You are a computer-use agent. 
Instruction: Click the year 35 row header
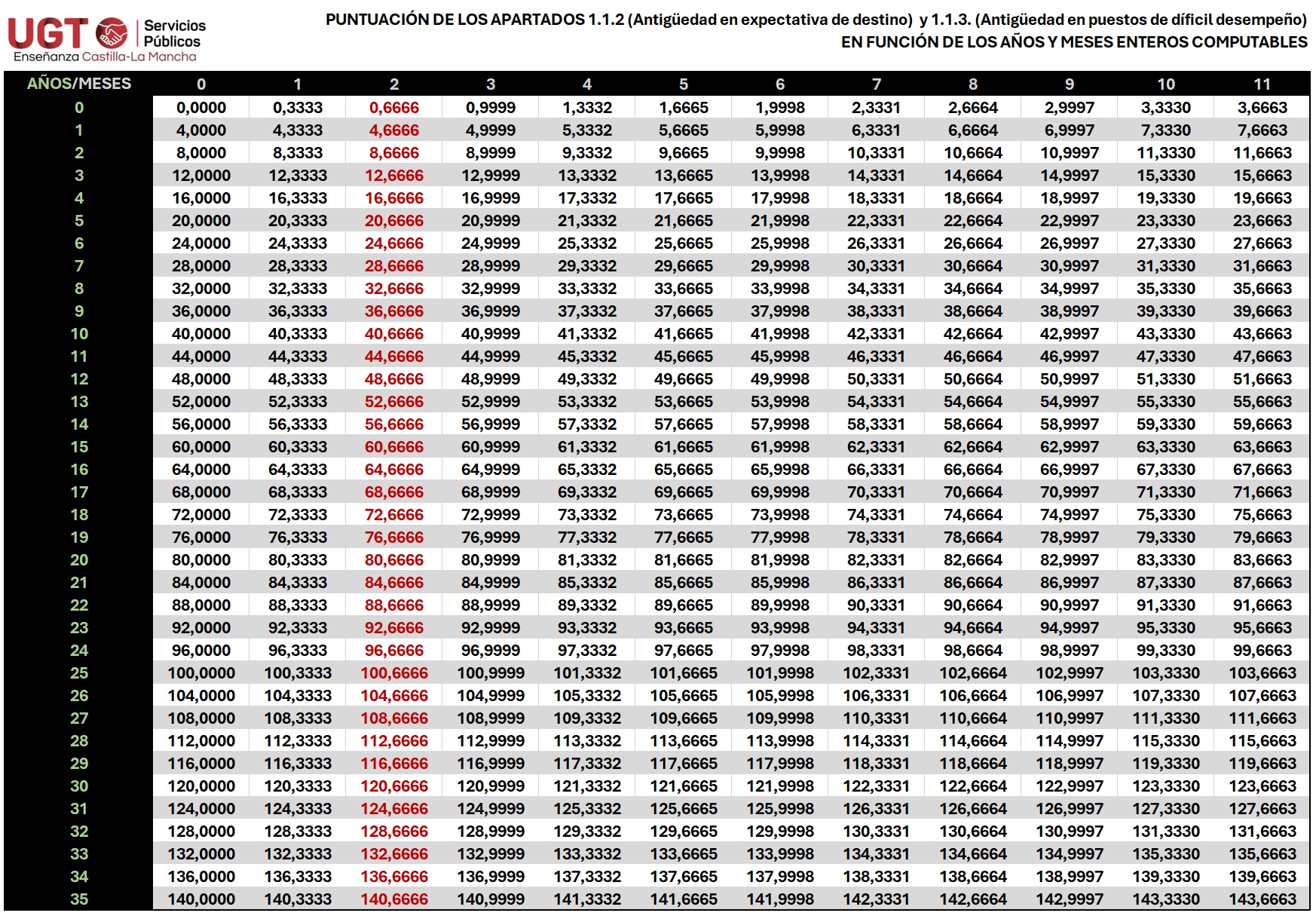(79, 899)
